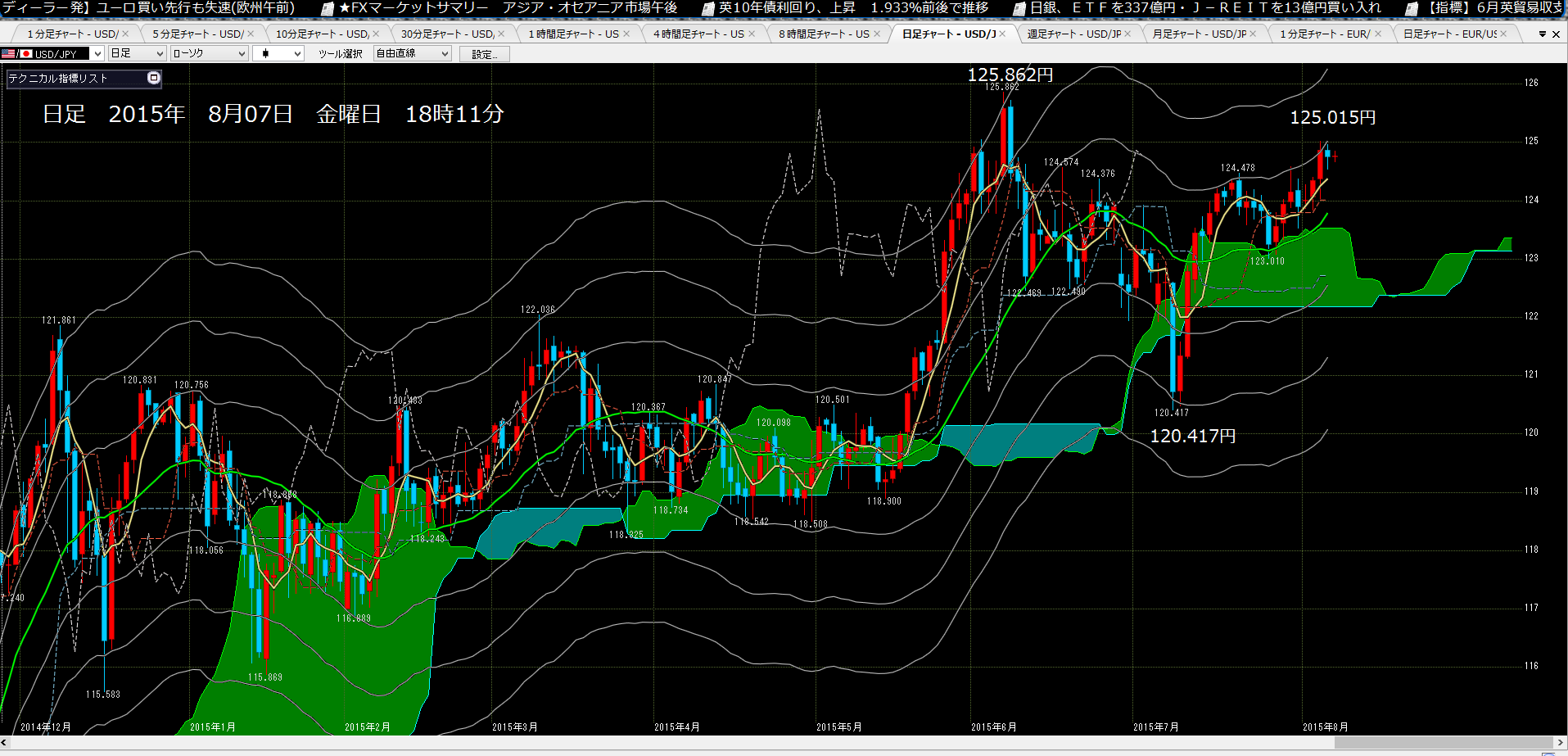Viewport: 1568px width, 756px height.
Task: Switch to the 4時間足チャート tab
Action: [x=698, y=34]
